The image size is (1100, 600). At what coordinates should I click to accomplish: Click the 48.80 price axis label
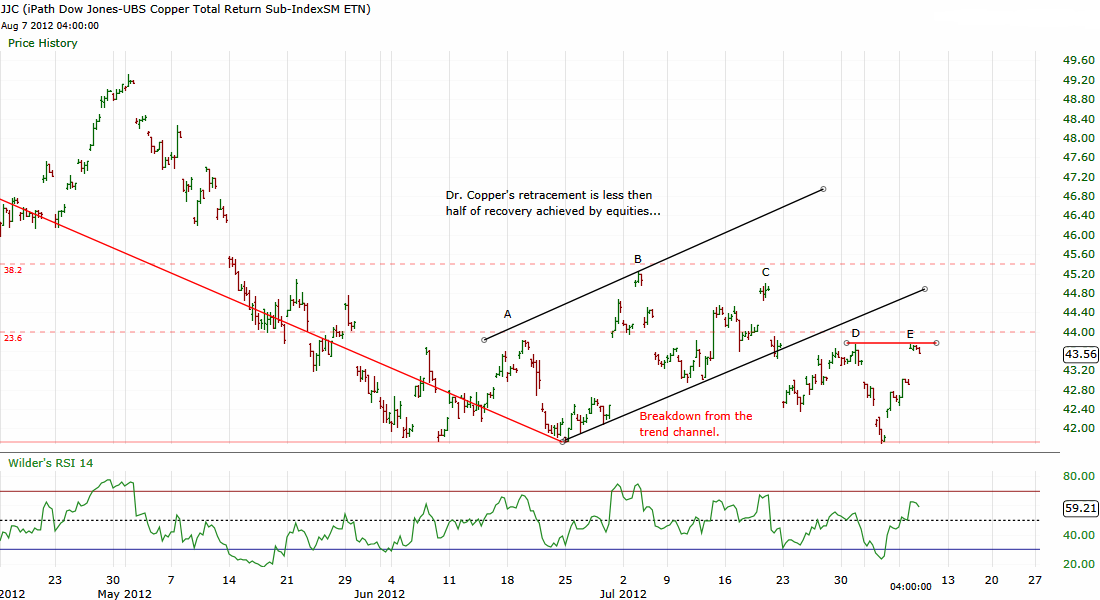click(1079, 100)
